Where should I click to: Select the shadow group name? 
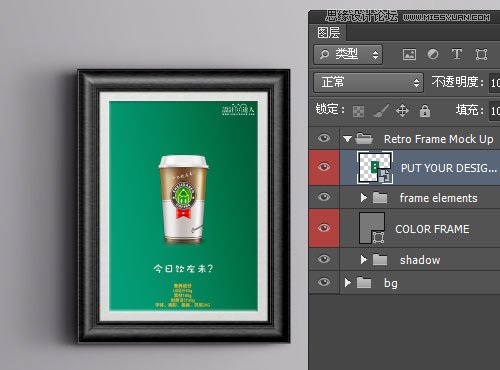coord(420,260)
